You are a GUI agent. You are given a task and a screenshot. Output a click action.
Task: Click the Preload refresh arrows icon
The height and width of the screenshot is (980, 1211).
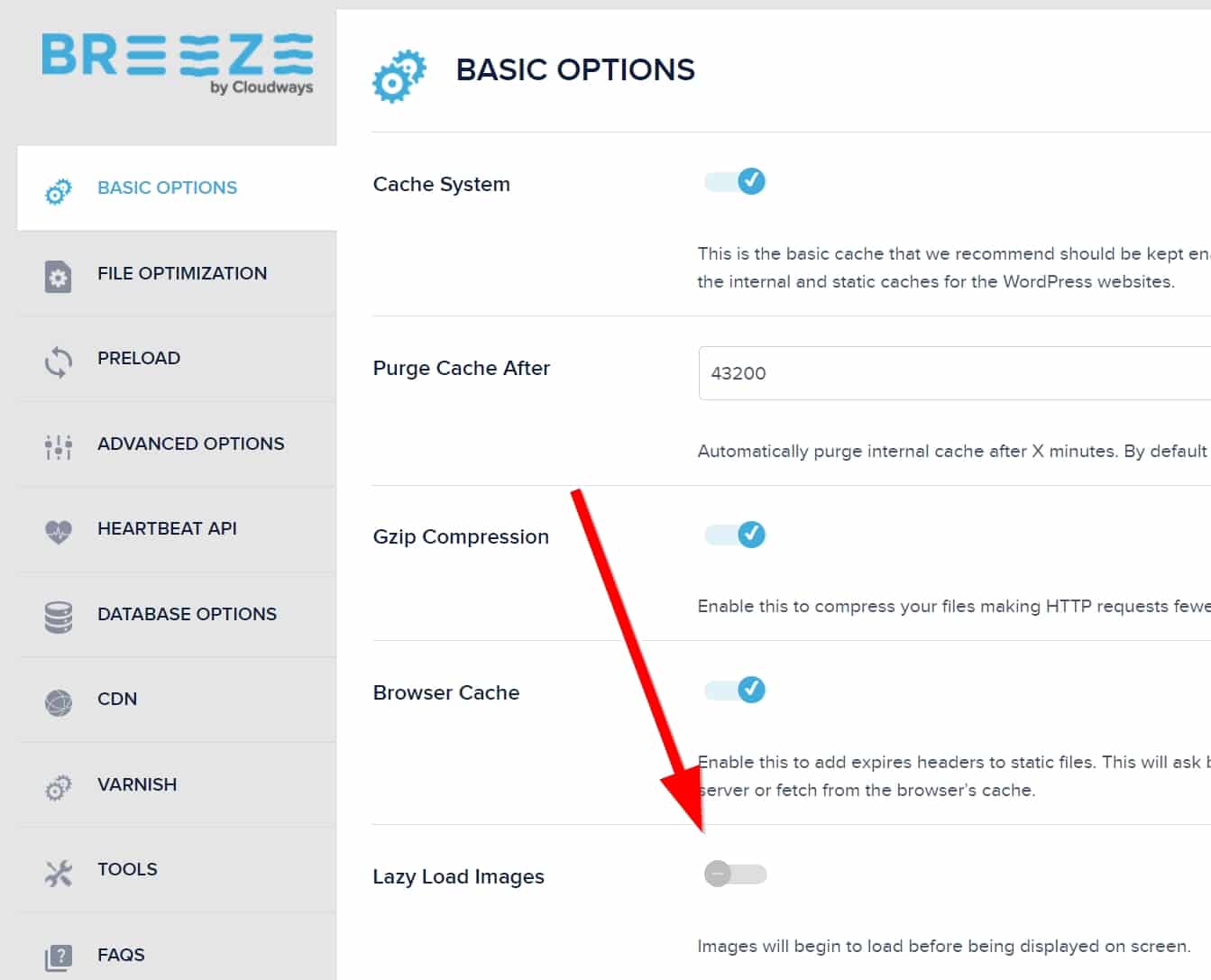(x=58, y=362)
